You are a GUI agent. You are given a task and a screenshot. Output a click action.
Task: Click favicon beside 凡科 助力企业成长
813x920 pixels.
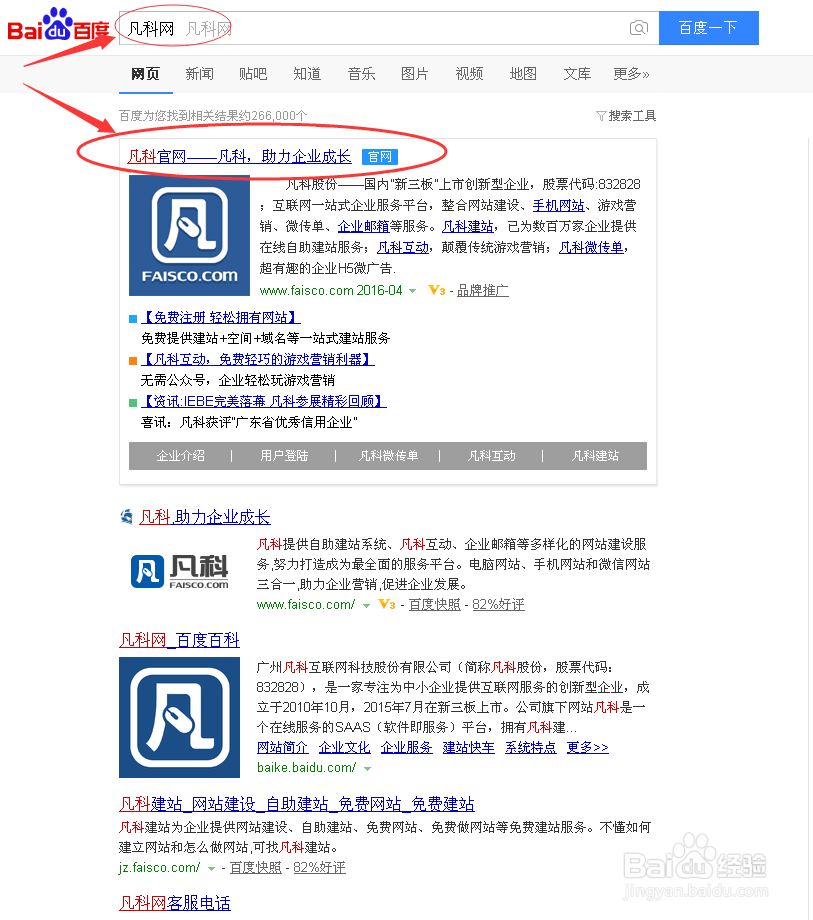click(x=126, y=516)
